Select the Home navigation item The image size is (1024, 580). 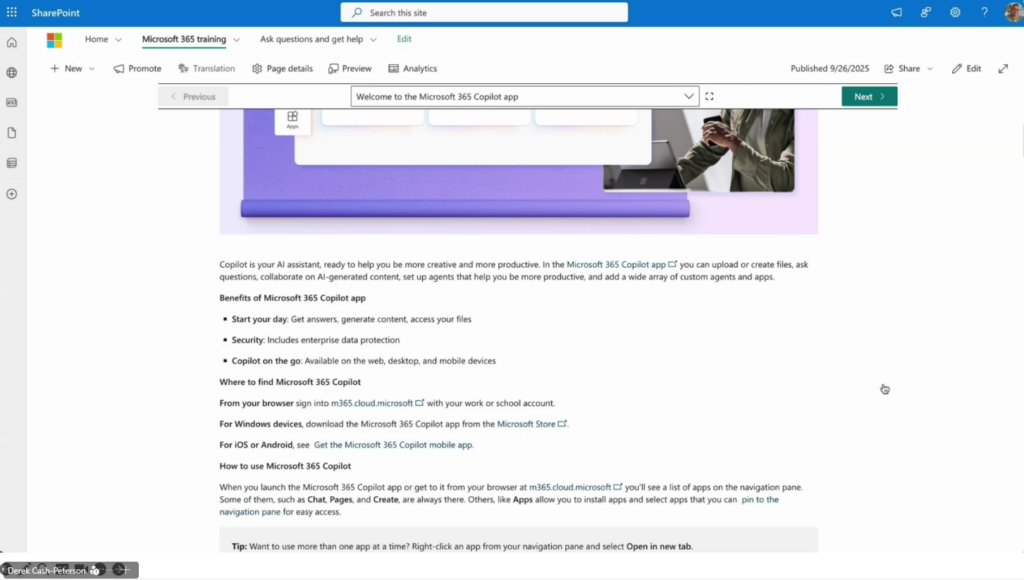pyautogui.click(x=97, y=39)
